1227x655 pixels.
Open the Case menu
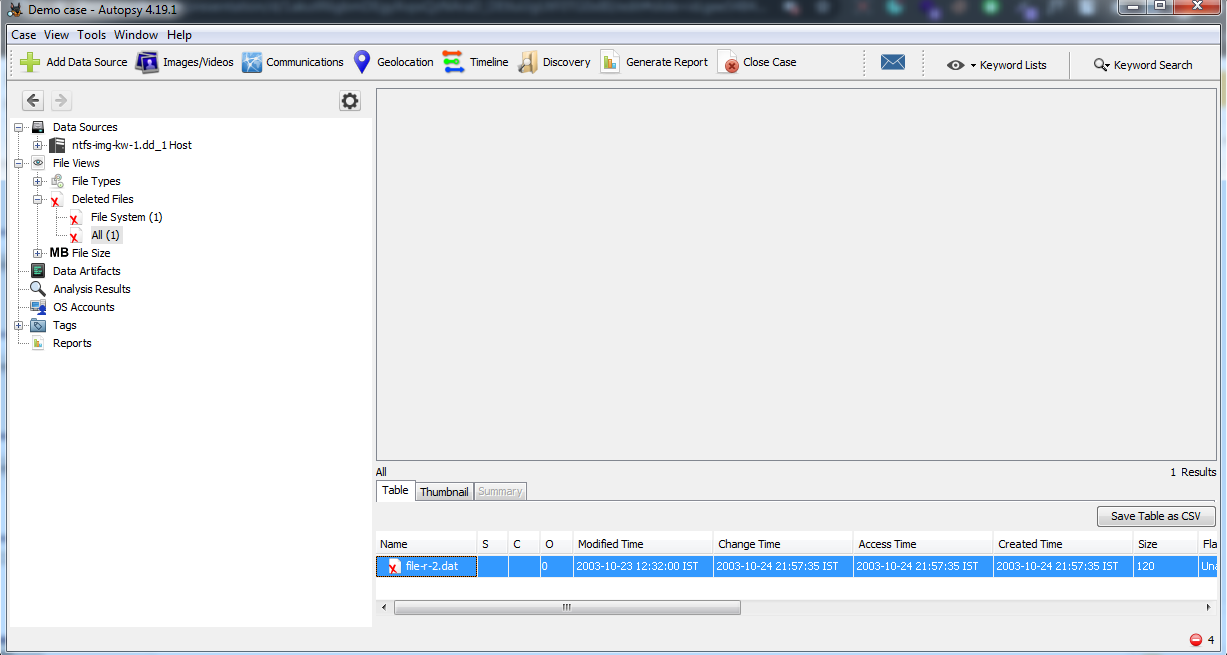click(23, 35)
